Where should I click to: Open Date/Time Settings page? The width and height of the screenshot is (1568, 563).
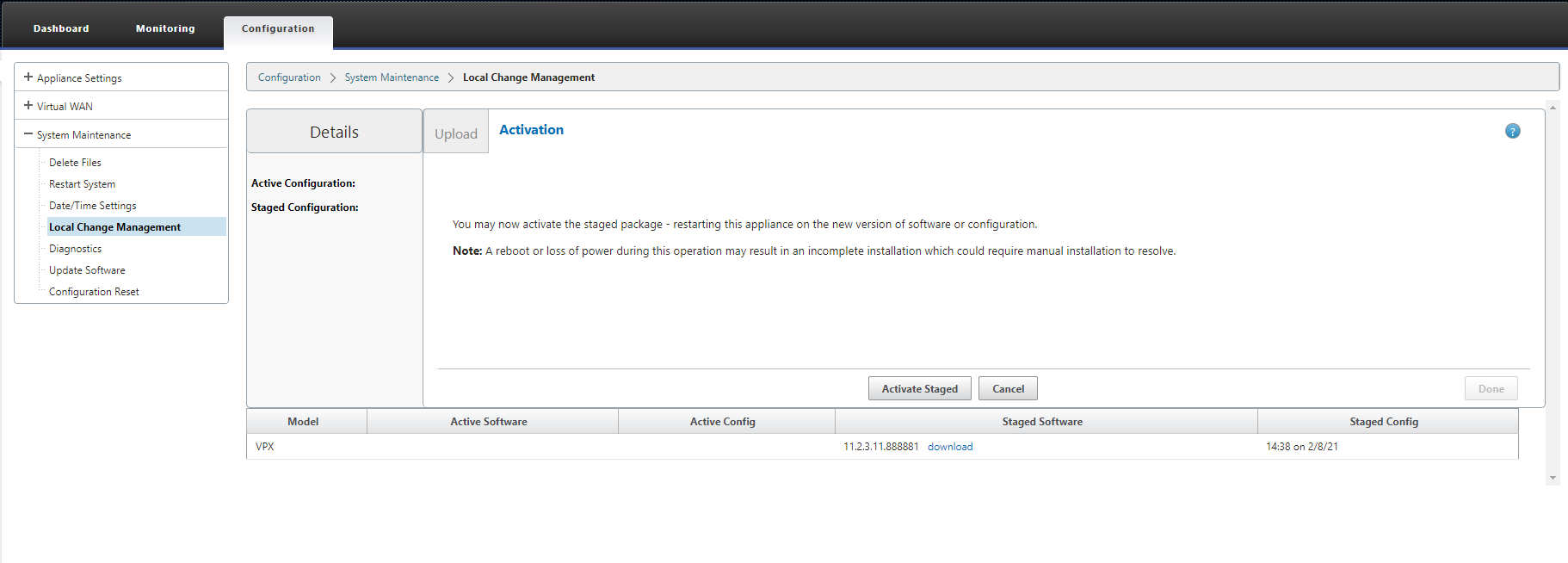(92, 206)
